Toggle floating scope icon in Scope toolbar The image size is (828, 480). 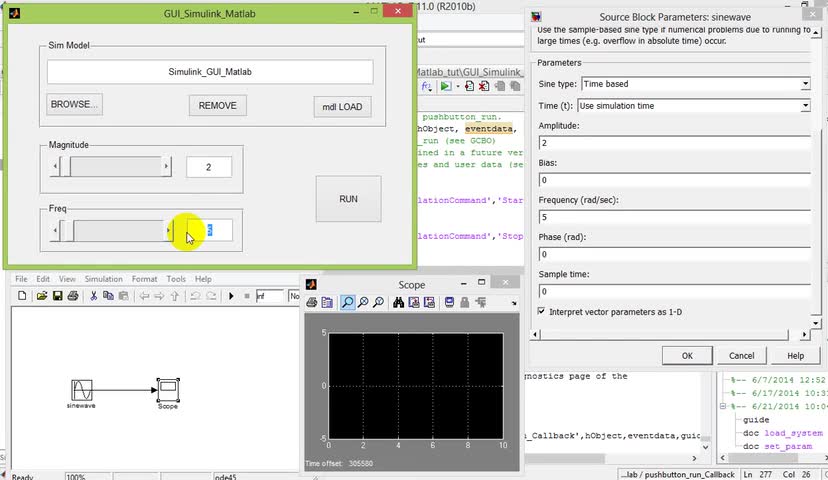[x=449, y=302]
